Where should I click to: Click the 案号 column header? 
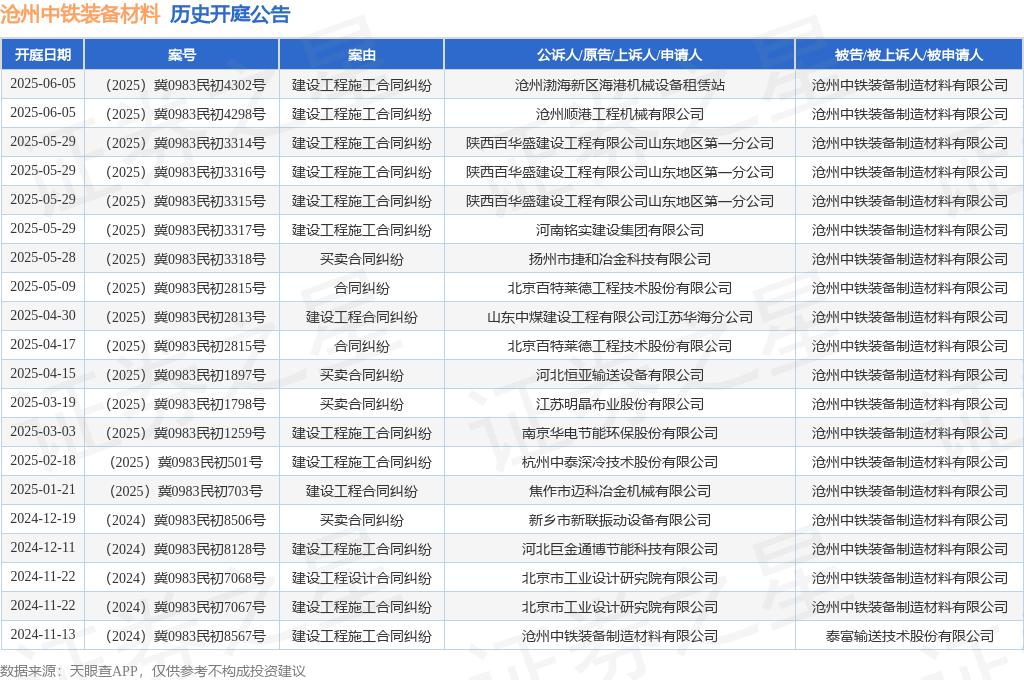pyautogui.click(x=182, y=55)
